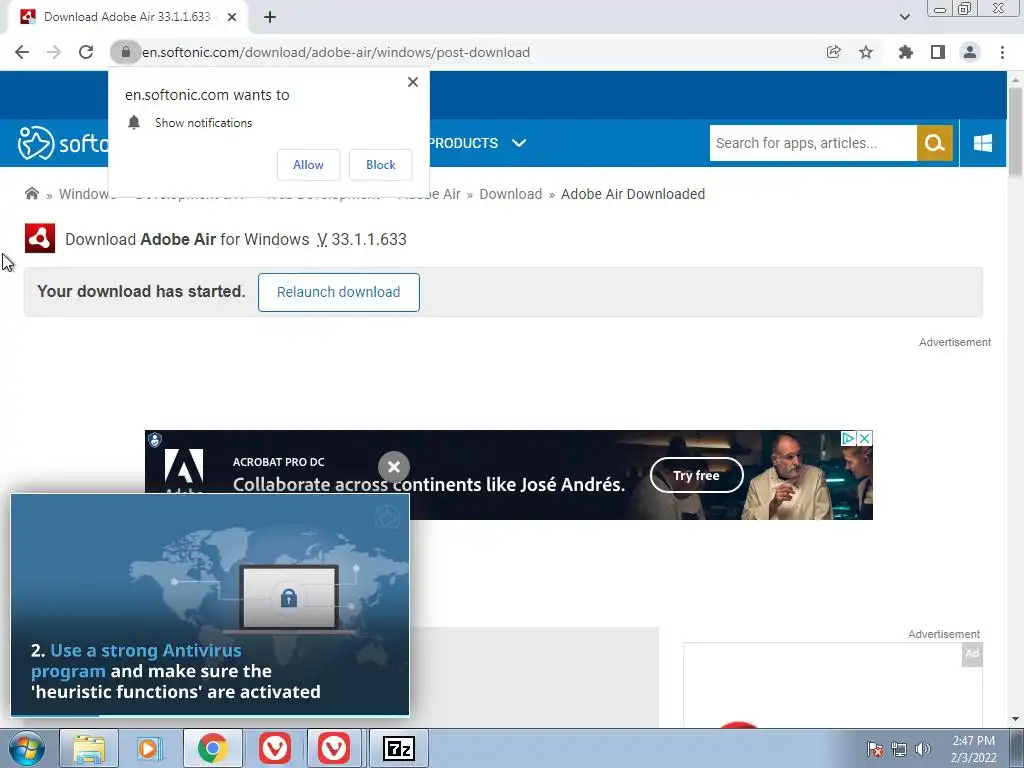Click the network tray icon

(x=899, y=749)
